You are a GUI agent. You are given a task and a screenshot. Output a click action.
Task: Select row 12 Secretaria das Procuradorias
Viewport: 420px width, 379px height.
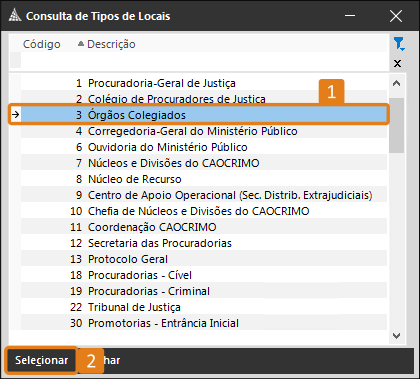click(204, 243)
